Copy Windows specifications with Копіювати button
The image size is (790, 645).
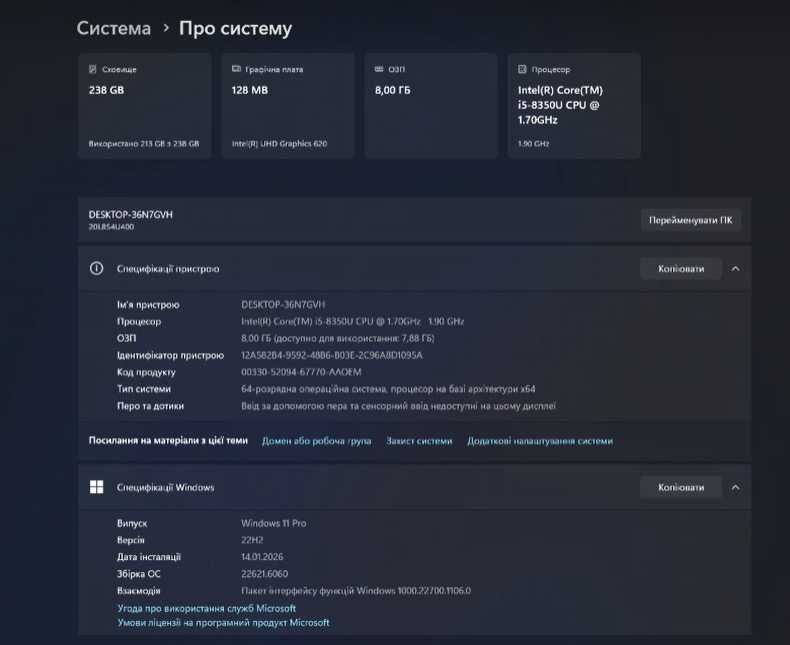click(x=681, y=487)
